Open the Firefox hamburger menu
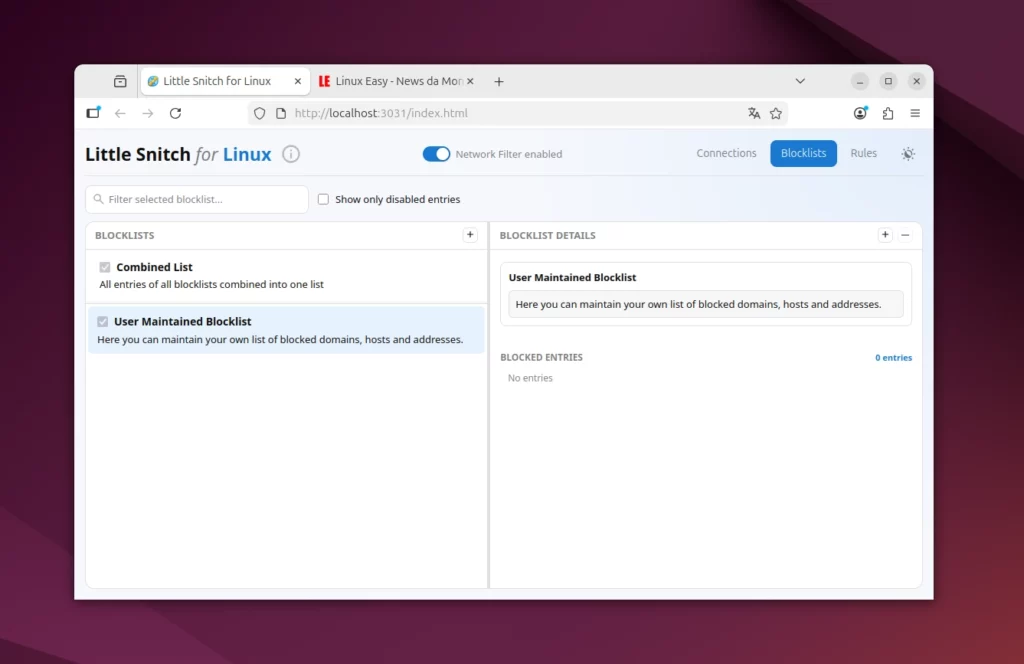The height and width of the screenshot is (664, 1024). click(915, 113)
